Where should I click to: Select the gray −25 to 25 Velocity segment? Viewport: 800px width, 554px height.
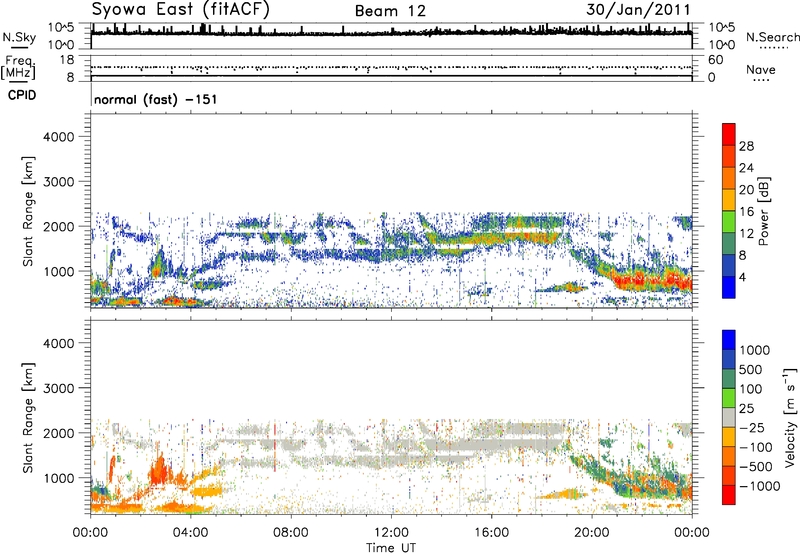(729, 418)
